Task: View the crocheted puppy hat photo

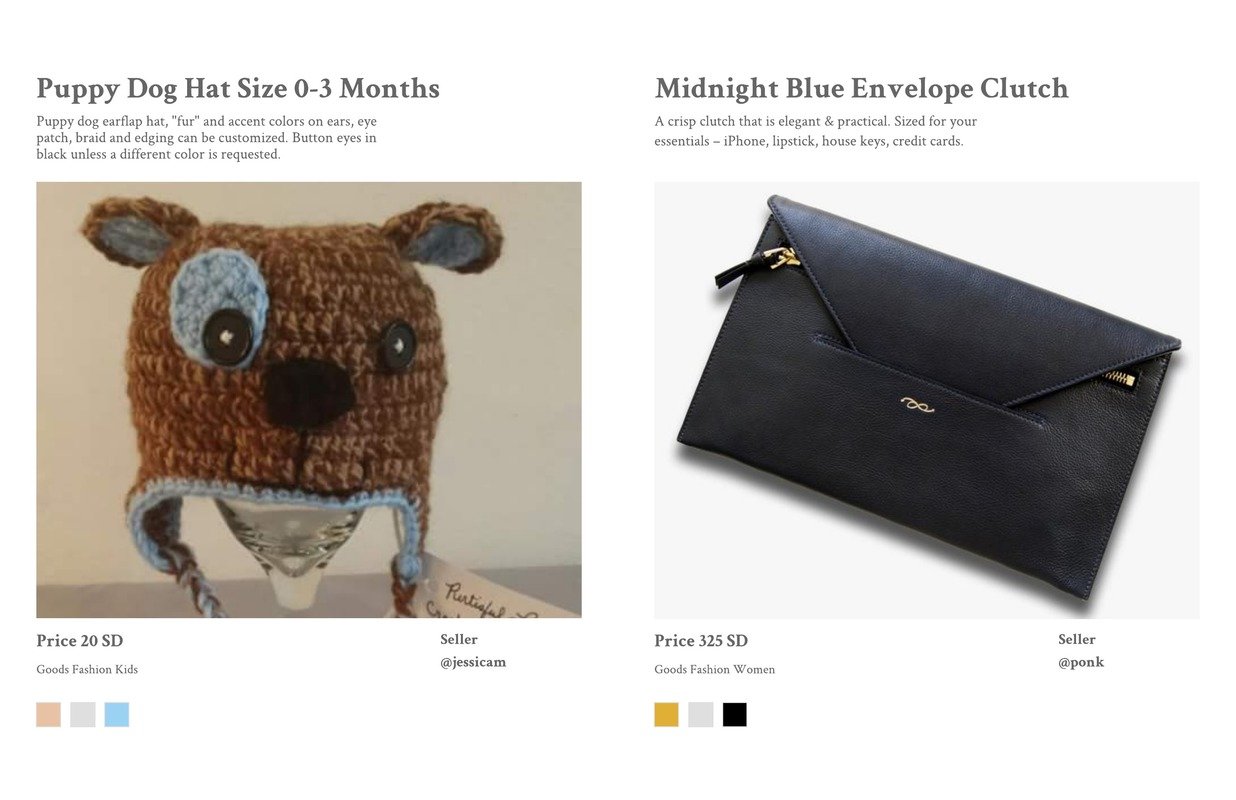Action: tap(309, 400)
